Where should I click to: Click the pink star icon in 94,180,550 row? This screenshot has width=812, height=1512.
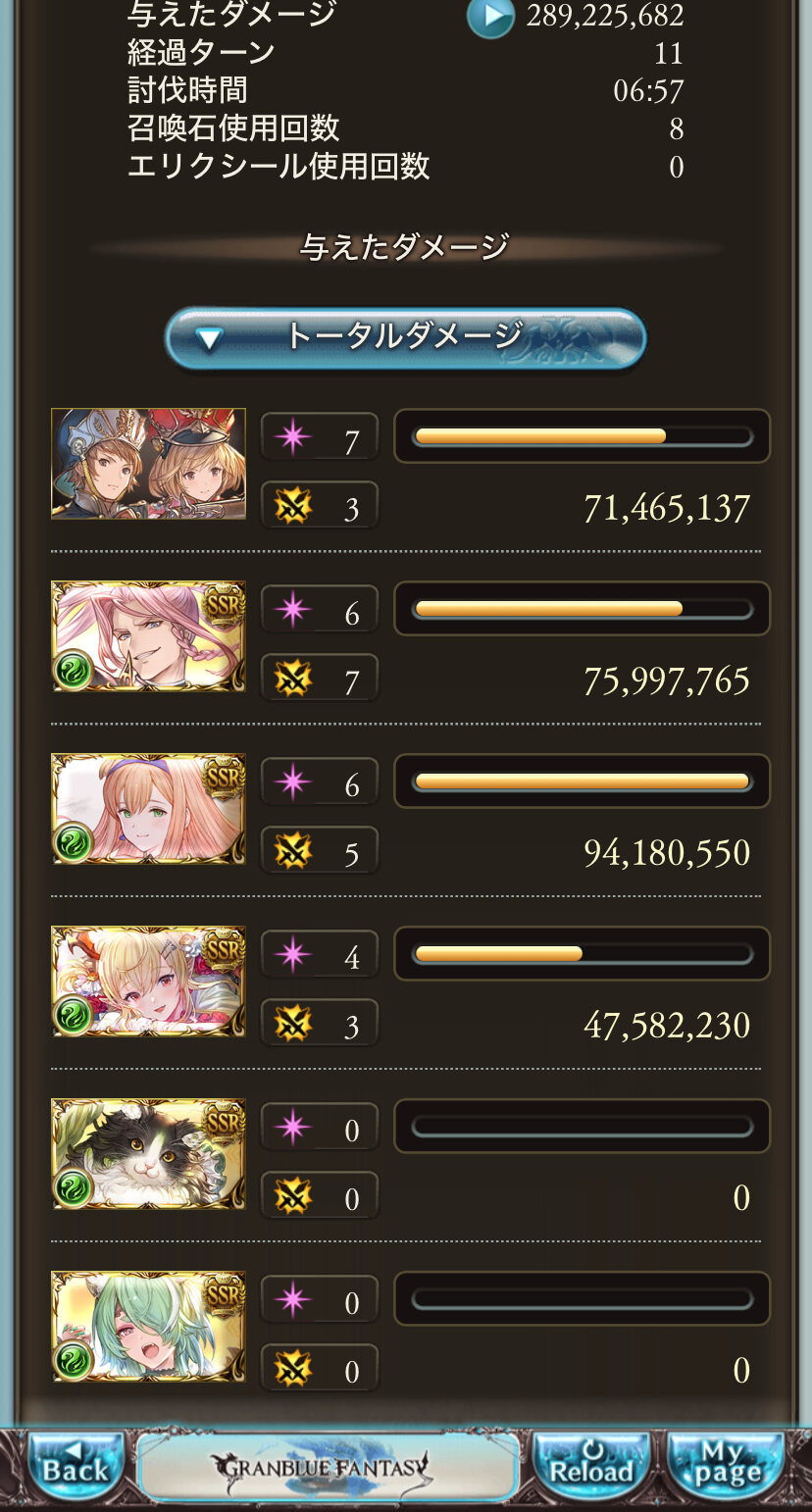(293, 782)
